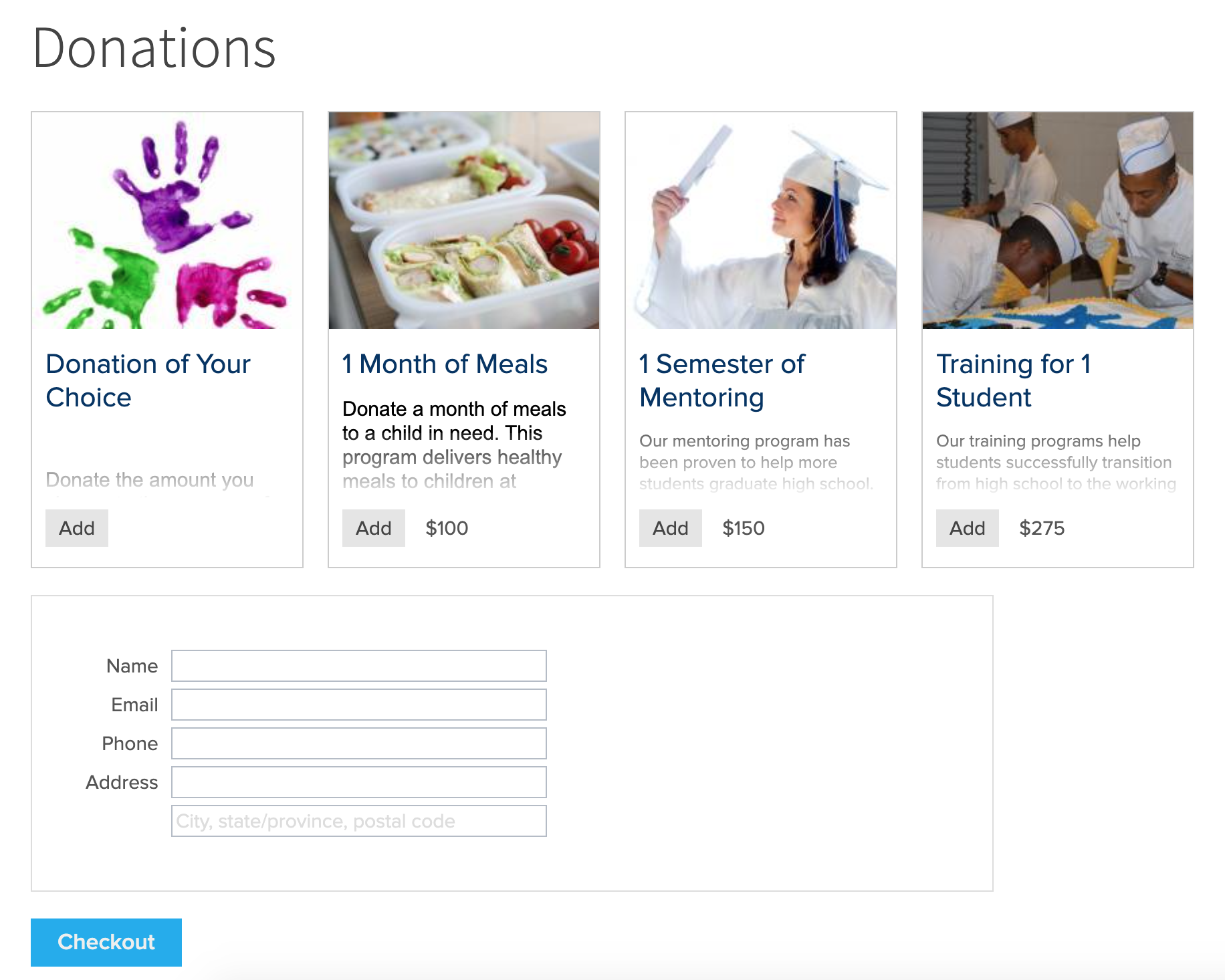Click into the Name input field
The height and width of the screenshot is (980, 1225).
tap(359, 666)
